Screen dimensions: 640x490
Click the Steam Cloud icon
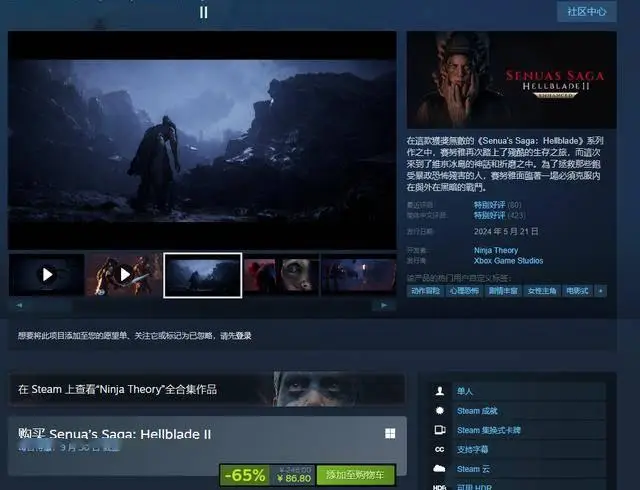pyautogui.click(x=440, y=469)
